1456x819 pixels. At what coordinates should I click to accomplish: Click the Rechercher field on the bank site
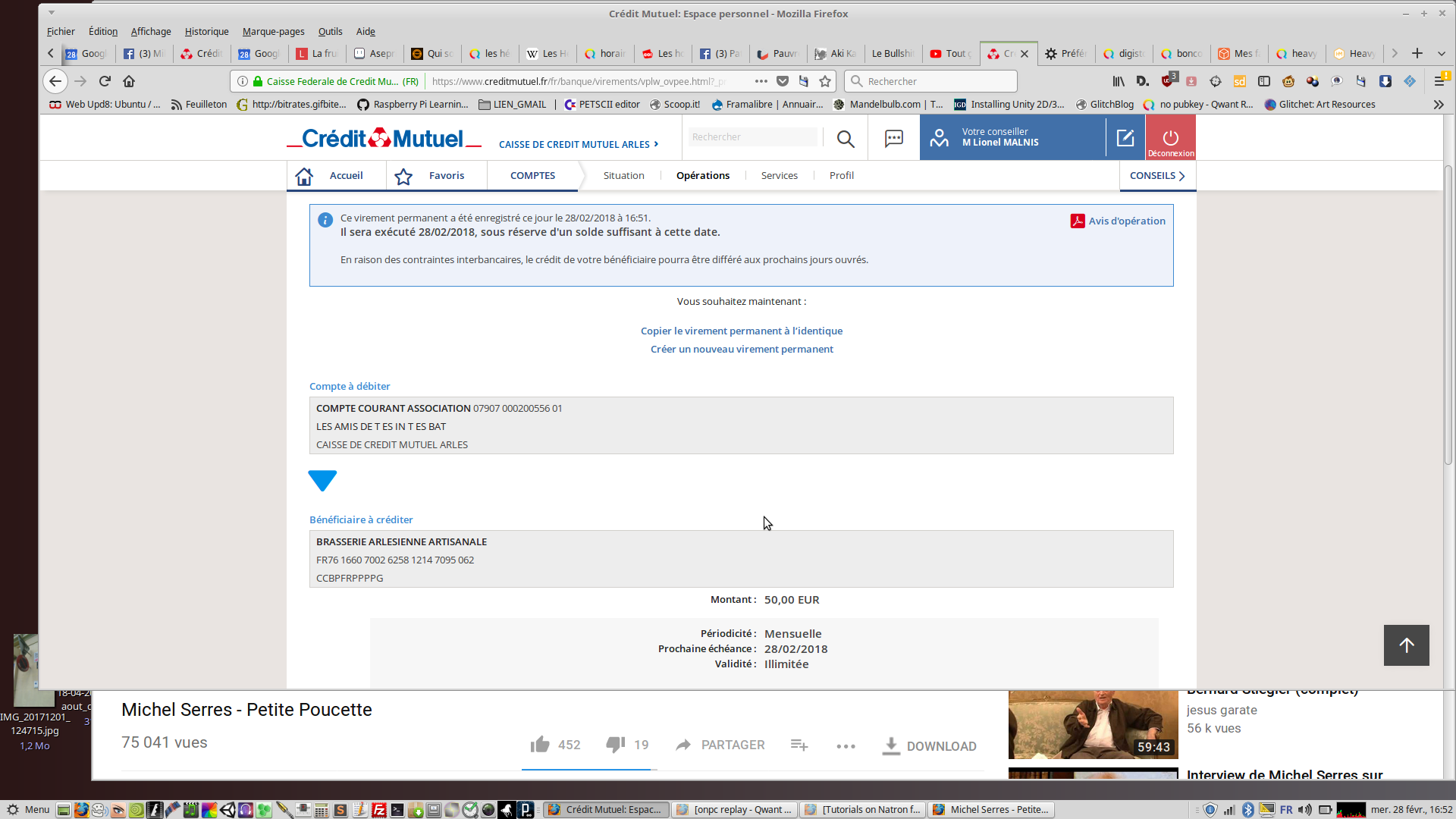pyautogui.click(x=753, y=137)
